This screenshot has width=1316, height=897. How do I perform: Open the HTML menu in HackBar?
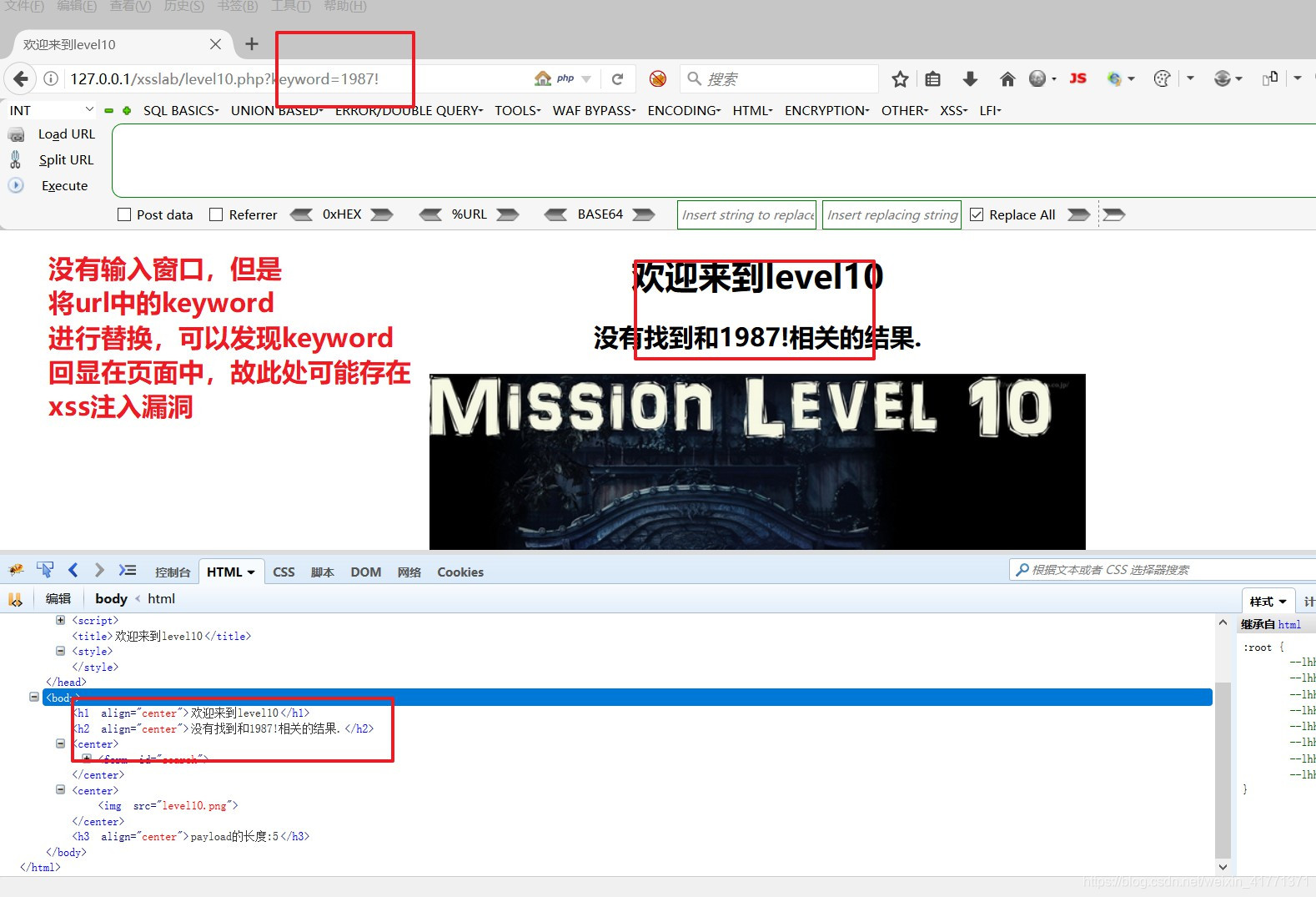click(x=752, y=110)
